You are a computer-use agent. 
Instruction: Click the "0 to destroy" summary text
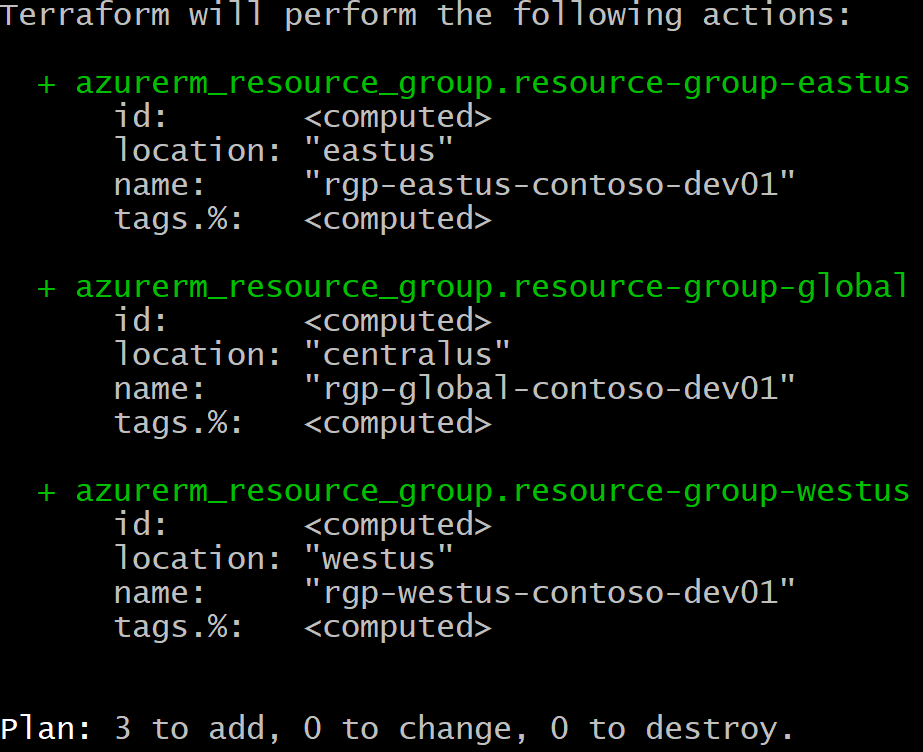[x=671, y=730]
